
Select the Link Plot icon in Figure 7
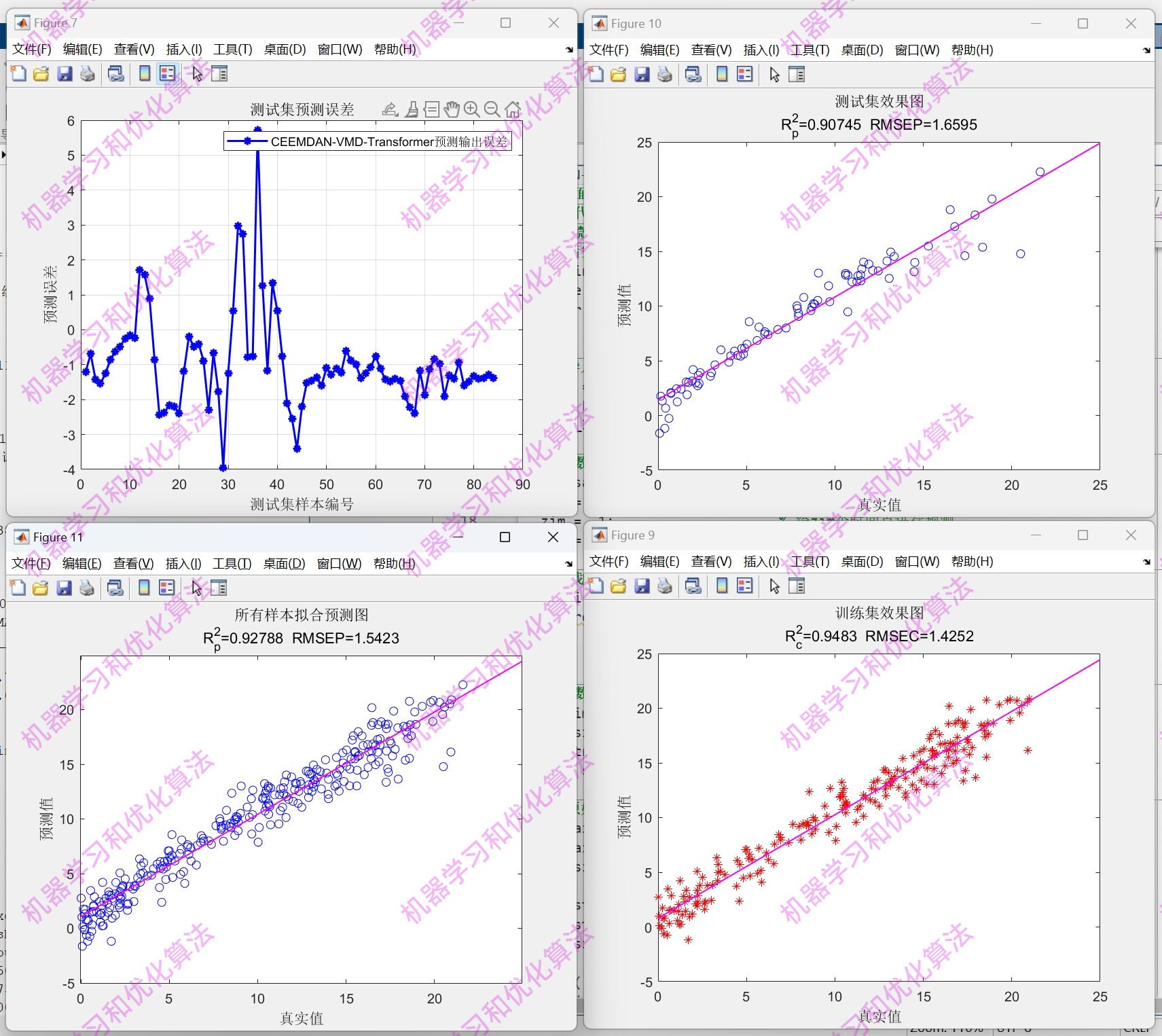click(x=115, y=73)
